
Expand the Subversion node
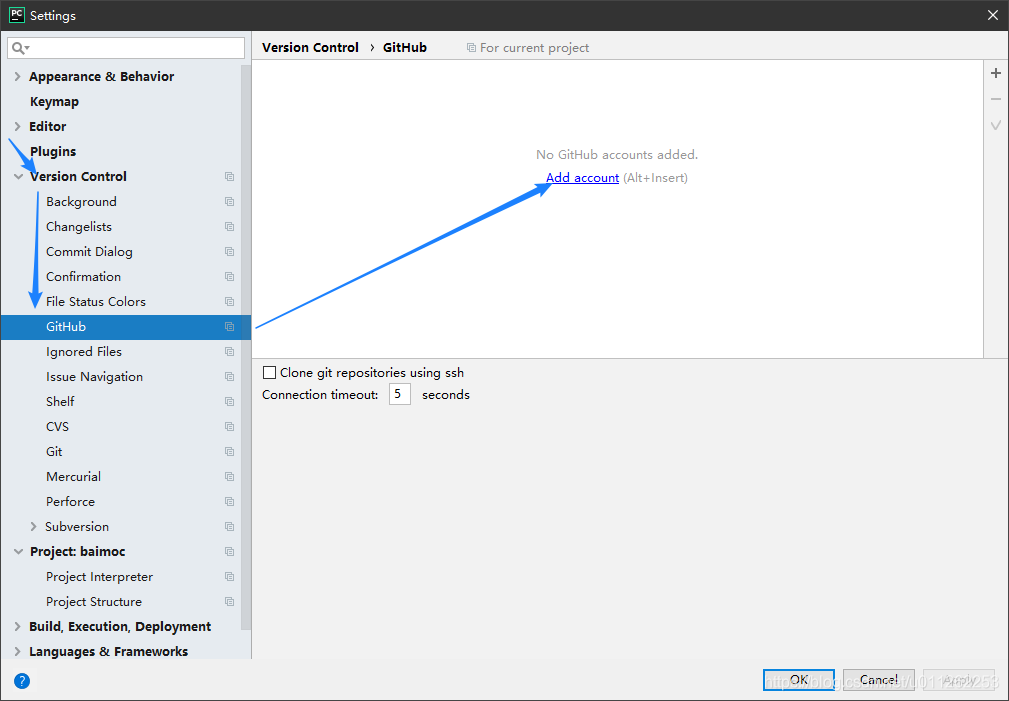(x=33, y=527)
